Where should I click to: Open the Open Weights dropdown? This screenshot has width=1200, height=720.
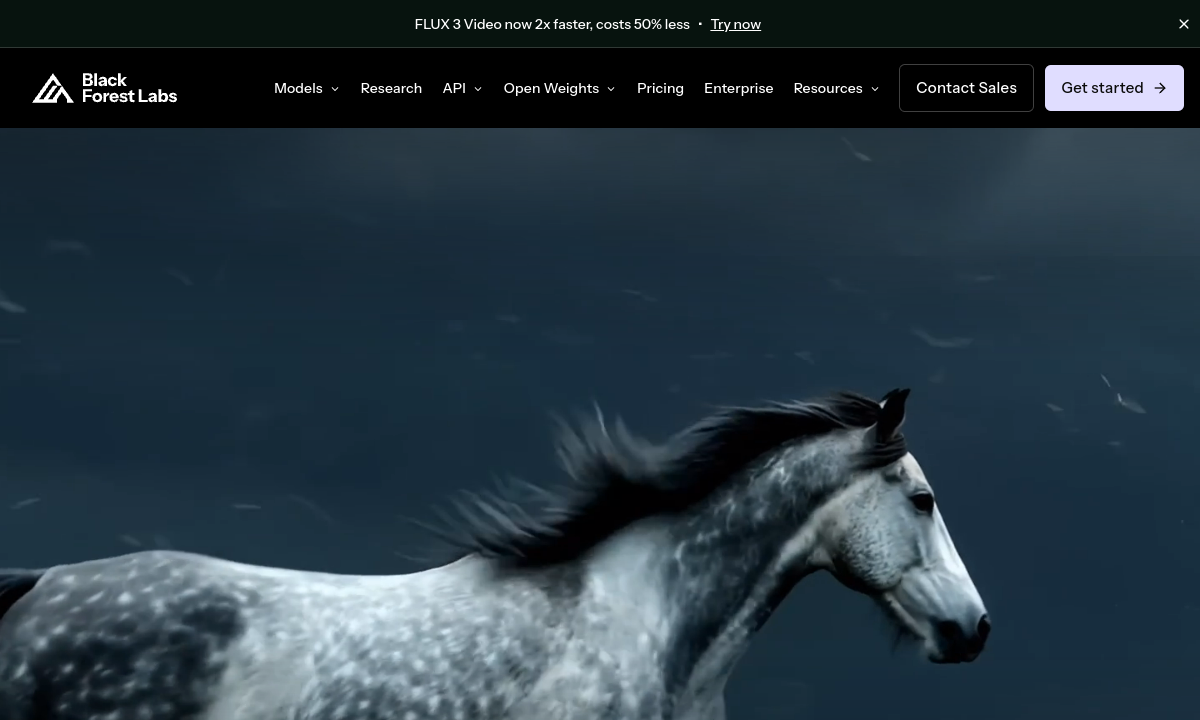[559, 88]
